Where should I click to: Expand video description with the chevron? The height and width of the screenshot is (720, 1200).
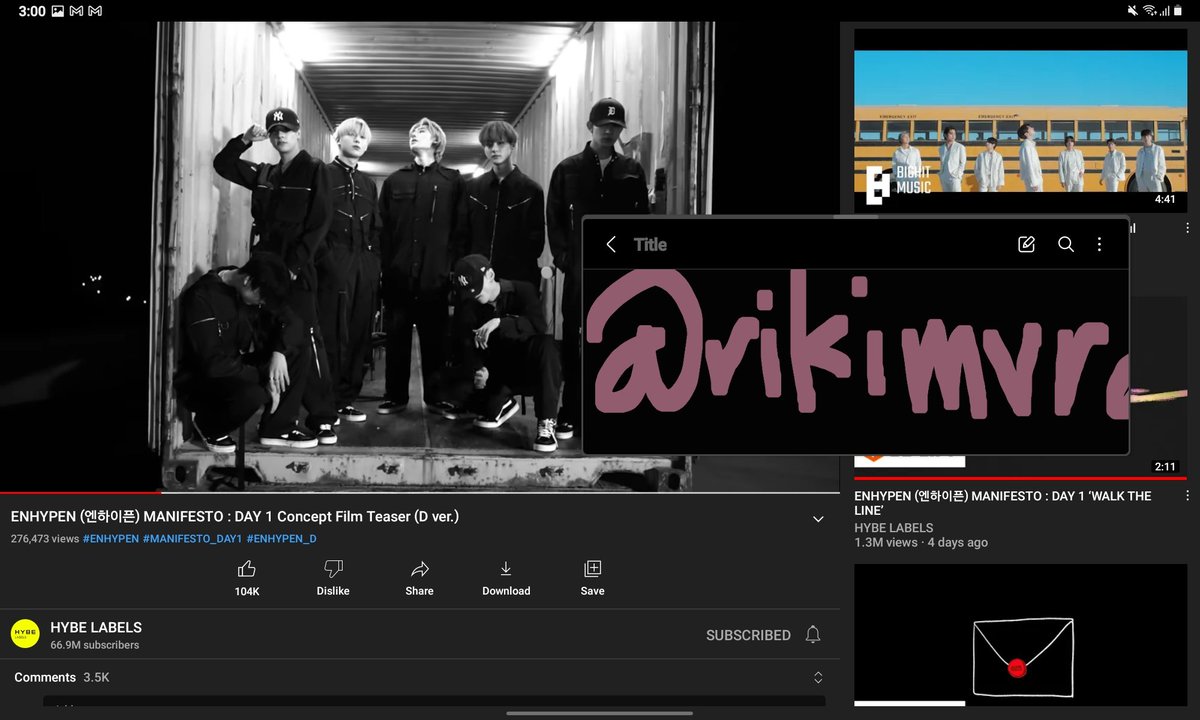[818, 519]
